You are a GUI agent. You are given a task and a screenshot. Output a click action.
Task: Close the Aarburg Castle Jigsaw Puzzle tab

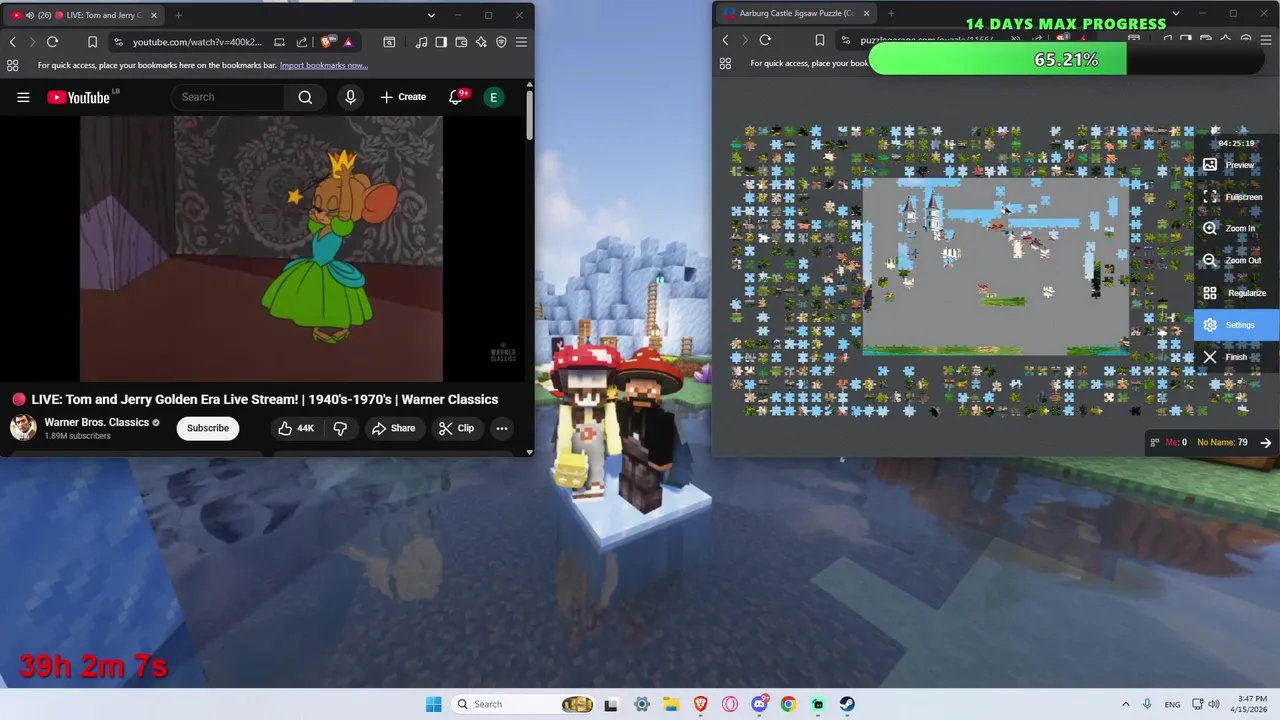(866, 13)
